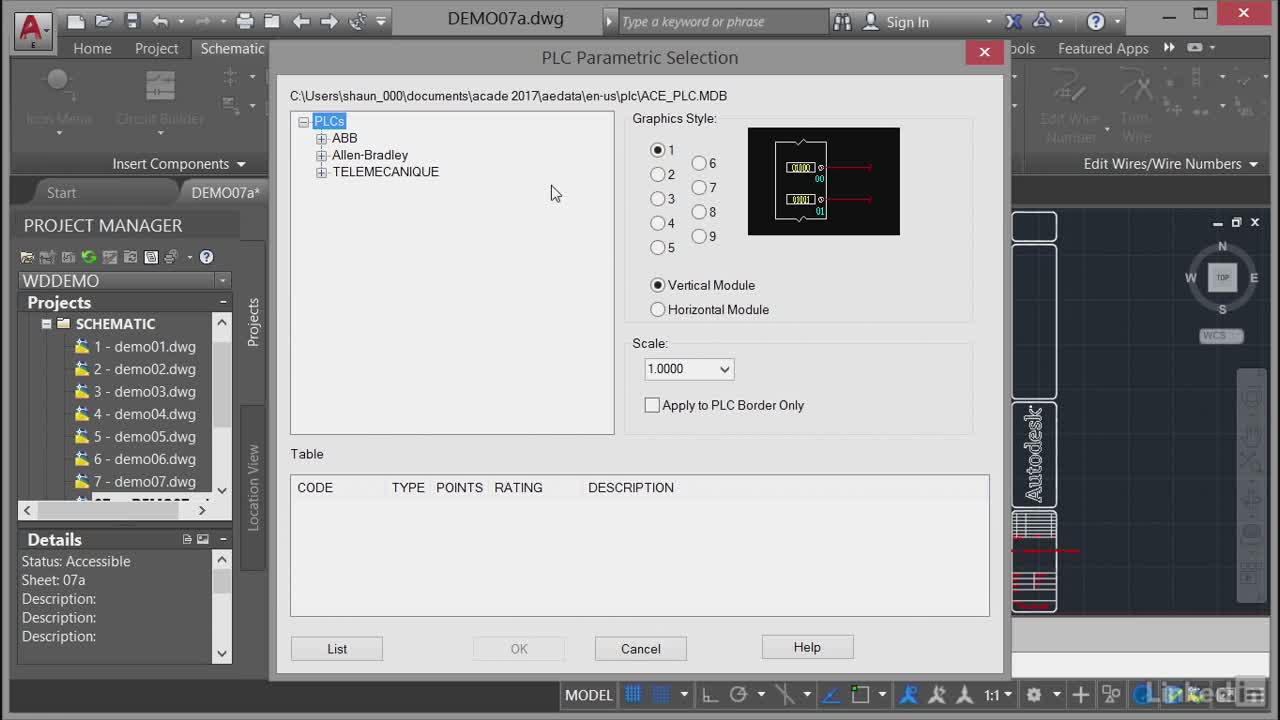Image resolution: width=1280 pixels, height=720 pixels.
Task: Toggle object snap square icon in status bar
Action: (x=859, y=694)
